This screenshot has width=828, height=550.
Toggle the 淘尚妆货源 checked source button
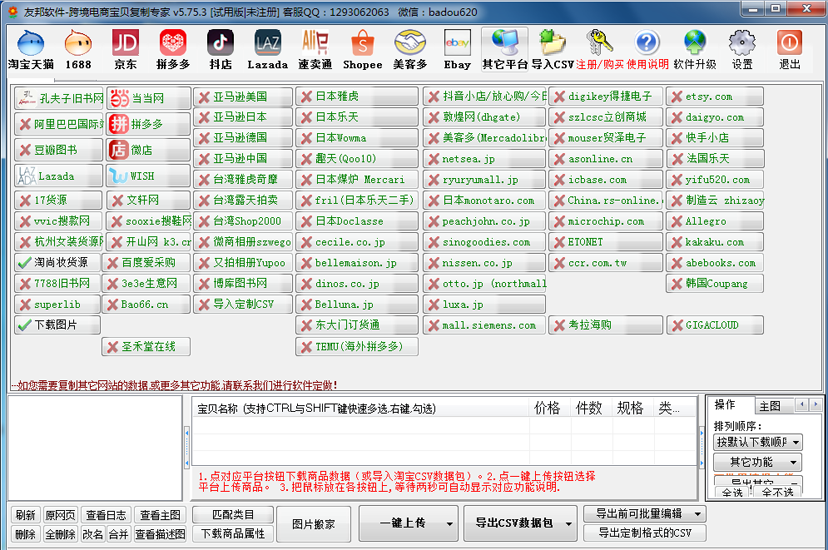click(57, 263)
